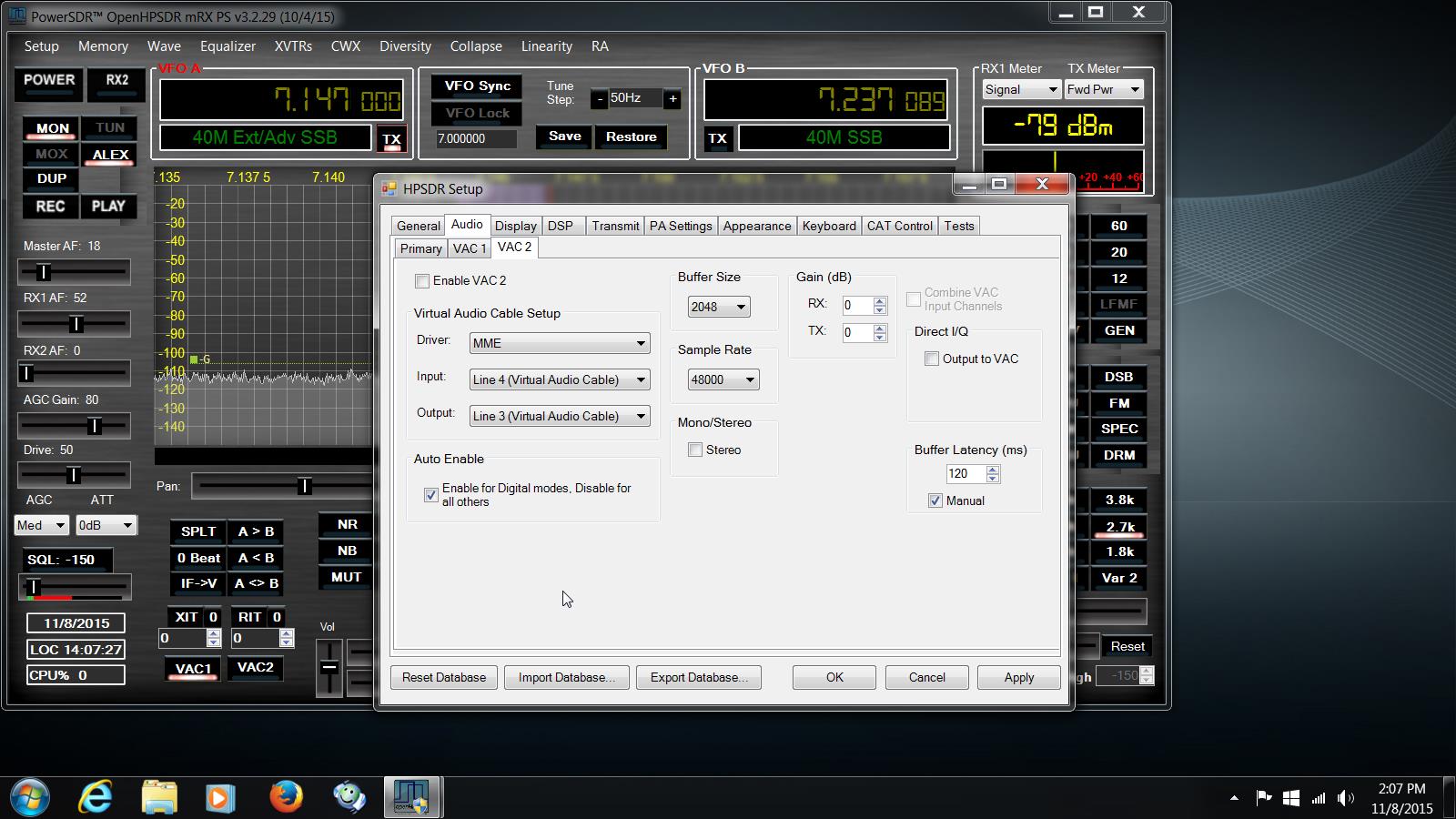Click the HPSDR Setup window title icon

pyautogui.click(x=389, y=188)
